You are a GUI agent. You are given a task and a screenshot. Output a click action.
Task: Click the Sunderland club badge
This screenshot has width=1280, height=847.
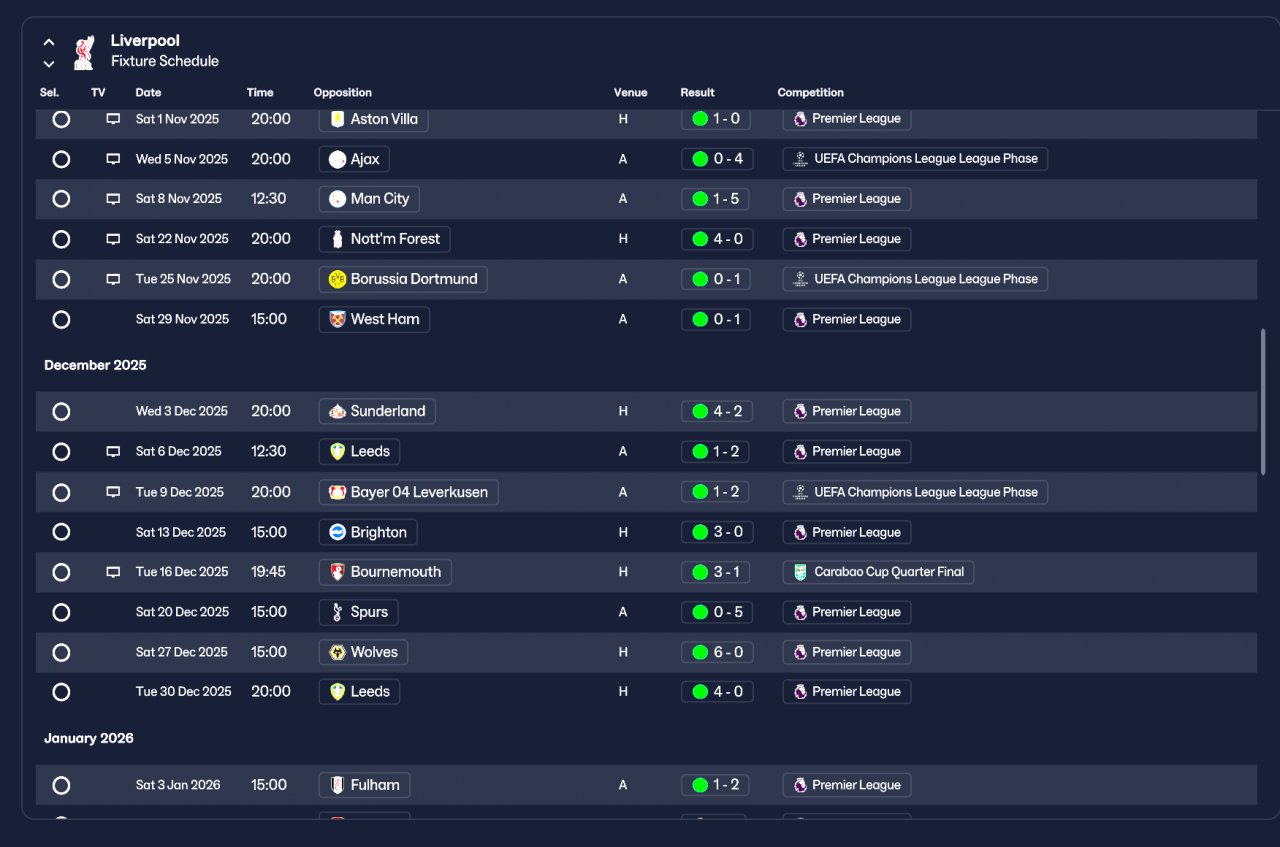tap(337, 411)
